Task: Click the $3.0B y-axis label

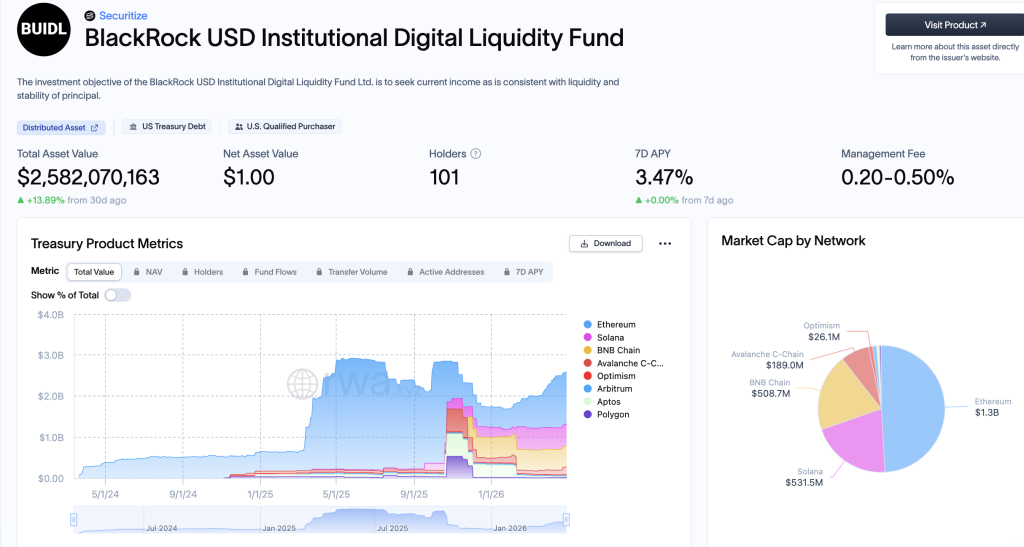Action: 50,356
